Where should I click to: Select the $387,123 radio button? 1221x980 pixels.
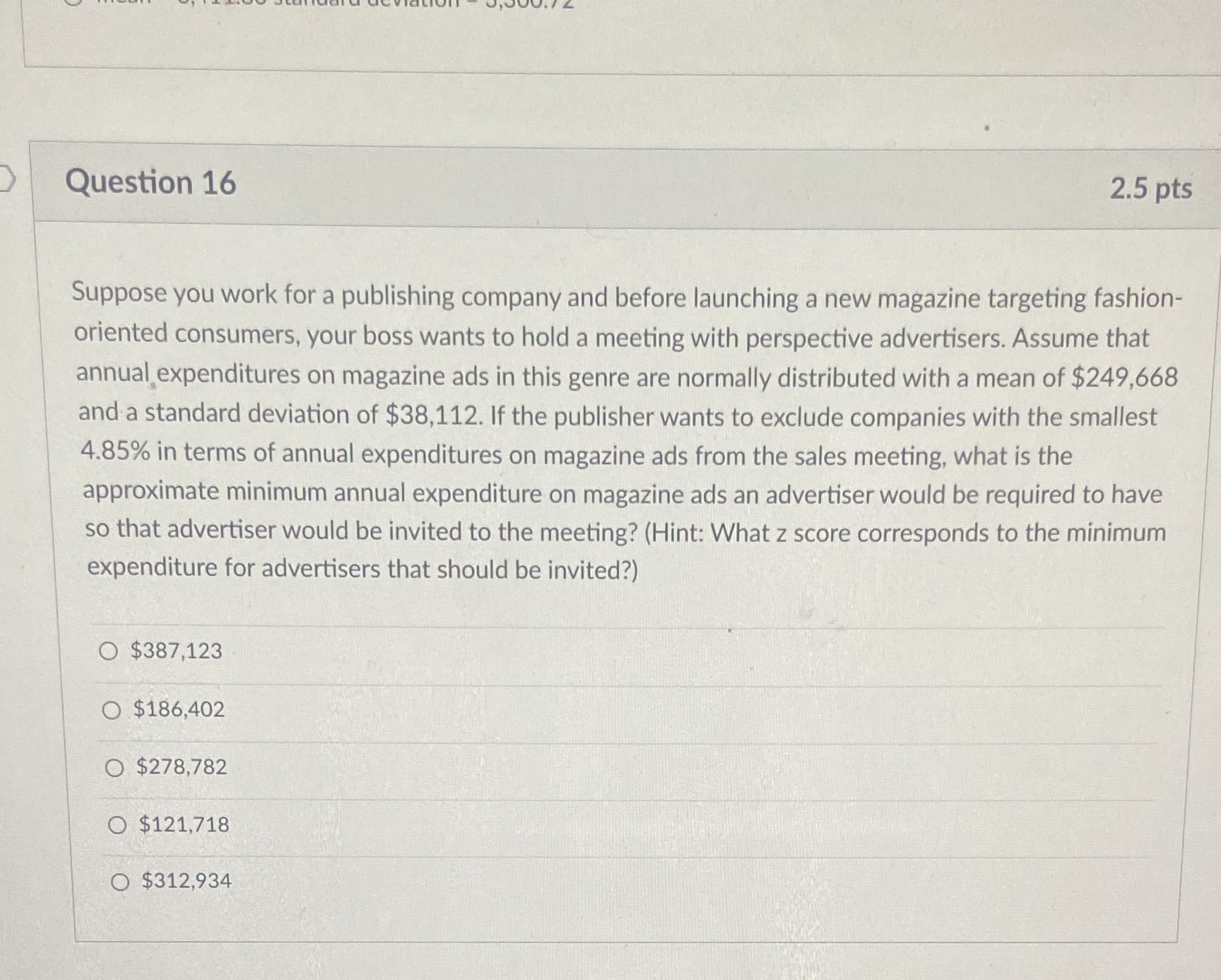click(108, 651)
